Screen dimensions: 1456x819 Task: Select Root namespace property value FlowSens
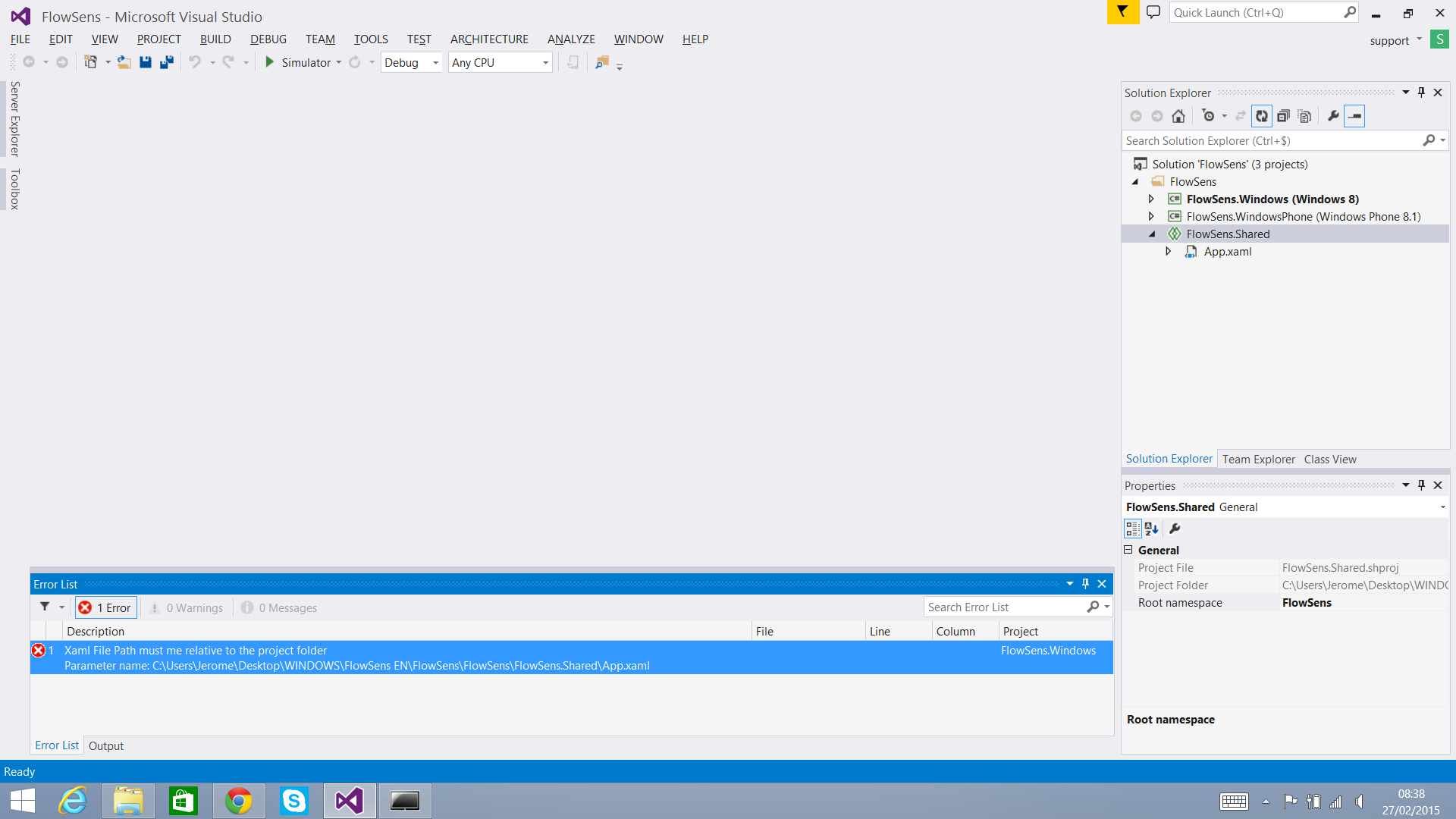[x=1307, y=602]
